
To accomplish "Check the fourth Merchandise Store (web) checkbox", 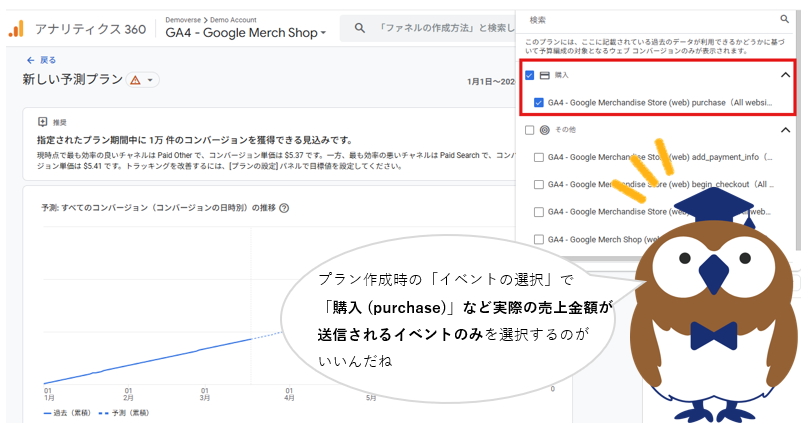I will 539,212.
